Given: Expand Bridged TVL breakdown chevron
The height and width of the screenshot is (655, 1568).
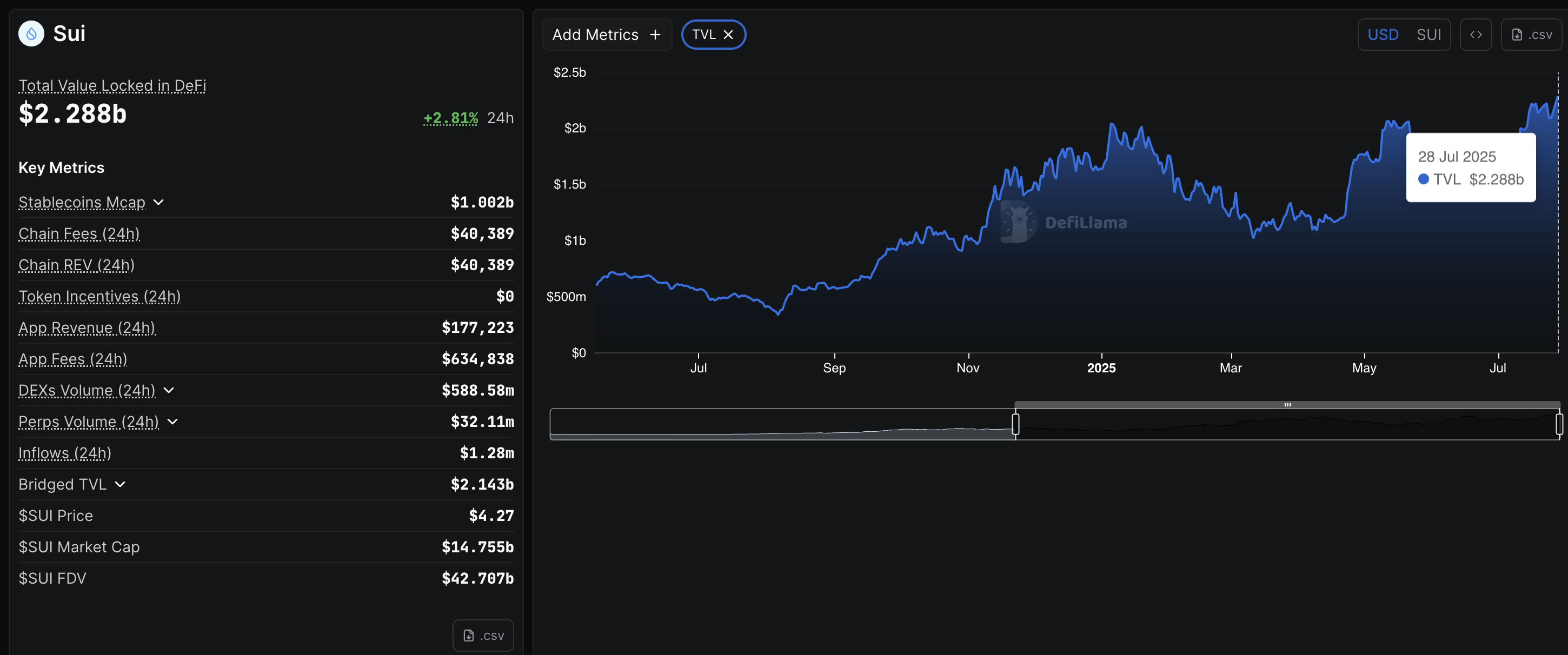Looking at the screenshot, I should [x=120, y=484].
